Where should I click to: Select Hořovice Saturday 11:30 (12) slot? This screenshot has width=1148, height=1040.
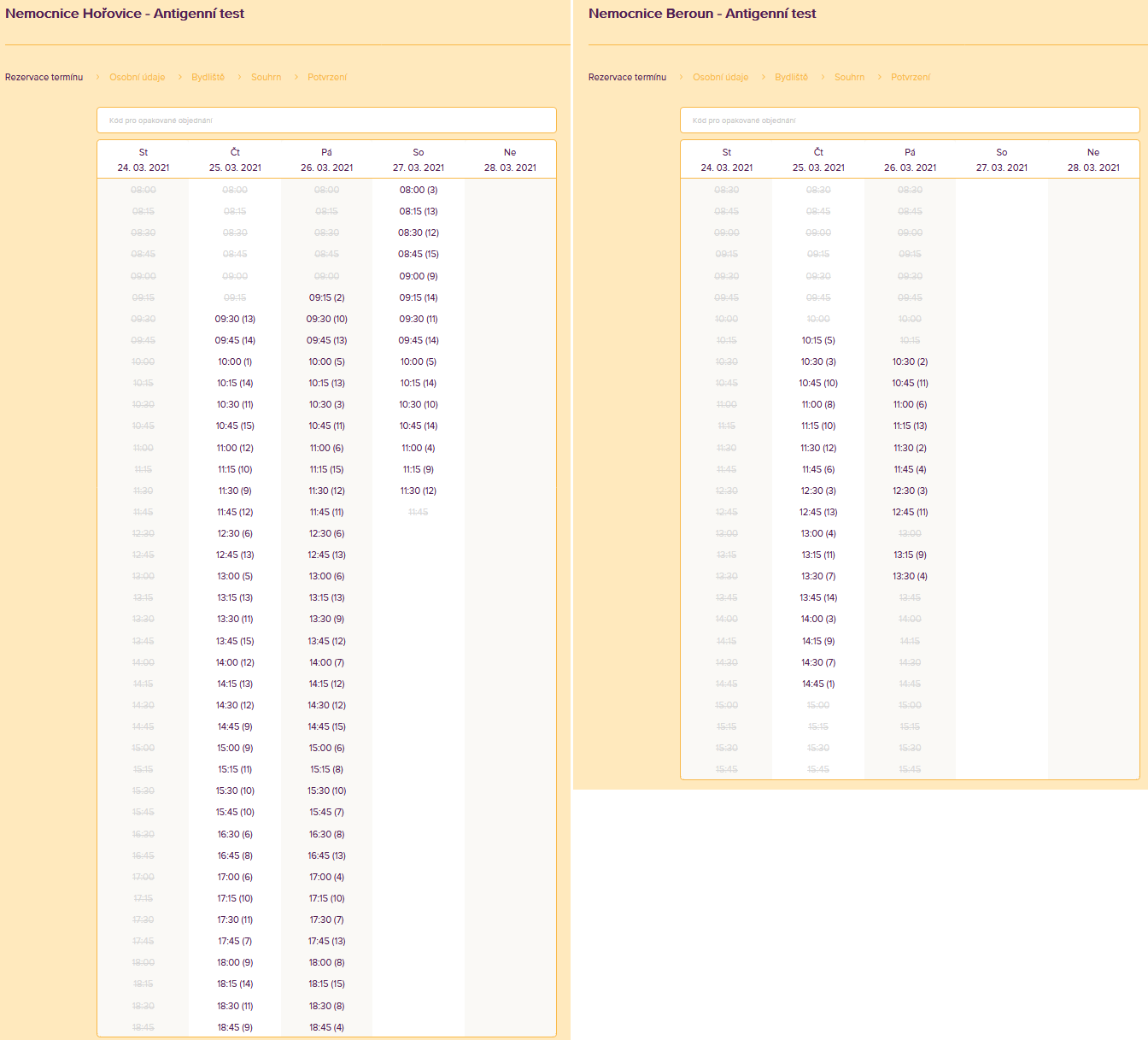tap(418, 491)
